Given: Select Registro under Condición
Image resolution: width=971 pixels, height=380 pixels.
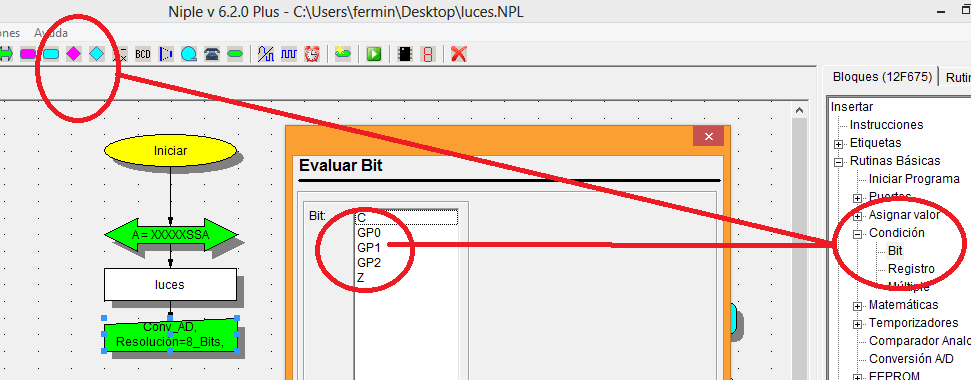Looking at the screenshot, I should point(911,269).
